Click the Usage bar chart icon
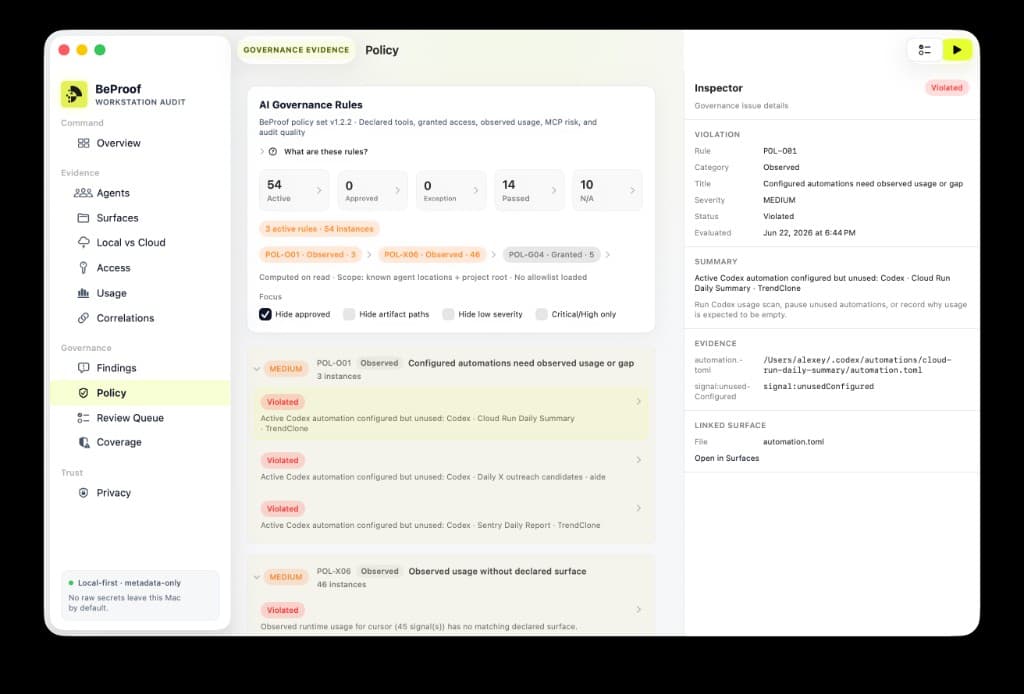1024x694 pixels. tap(84, 293)
